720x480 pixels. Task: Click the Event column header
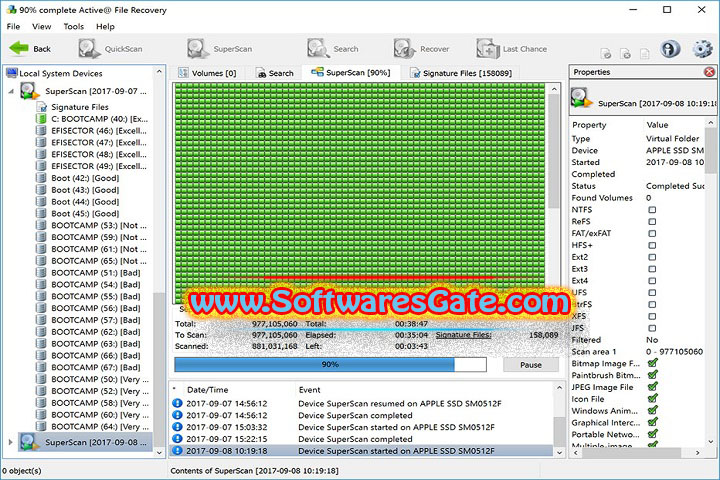(309, 390)
